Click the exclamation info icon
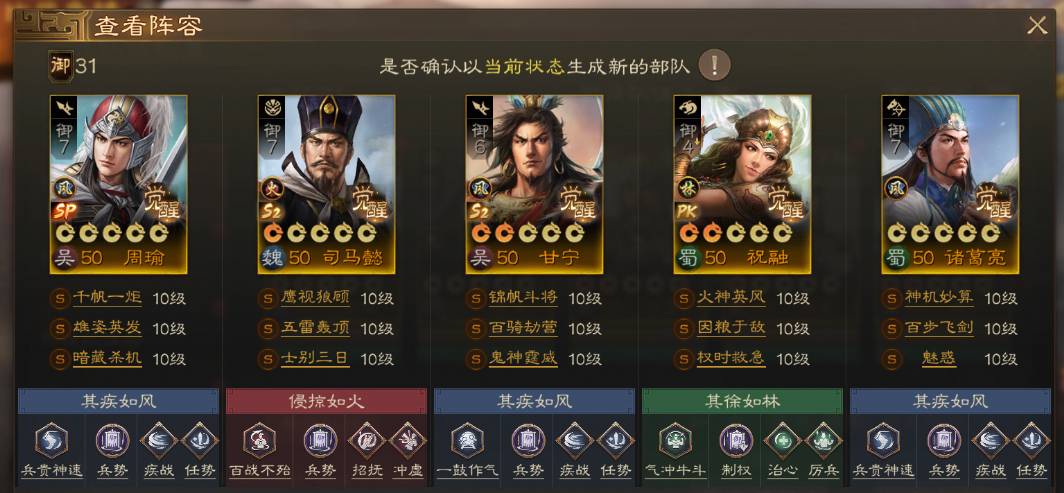Viewport: 1064px width, 493px height. click(x=715, y=65)
